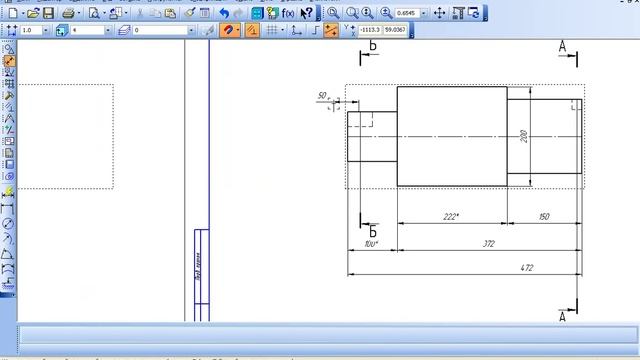Open a file with the folder icon
640x360 pixels.
click(33, 13)
